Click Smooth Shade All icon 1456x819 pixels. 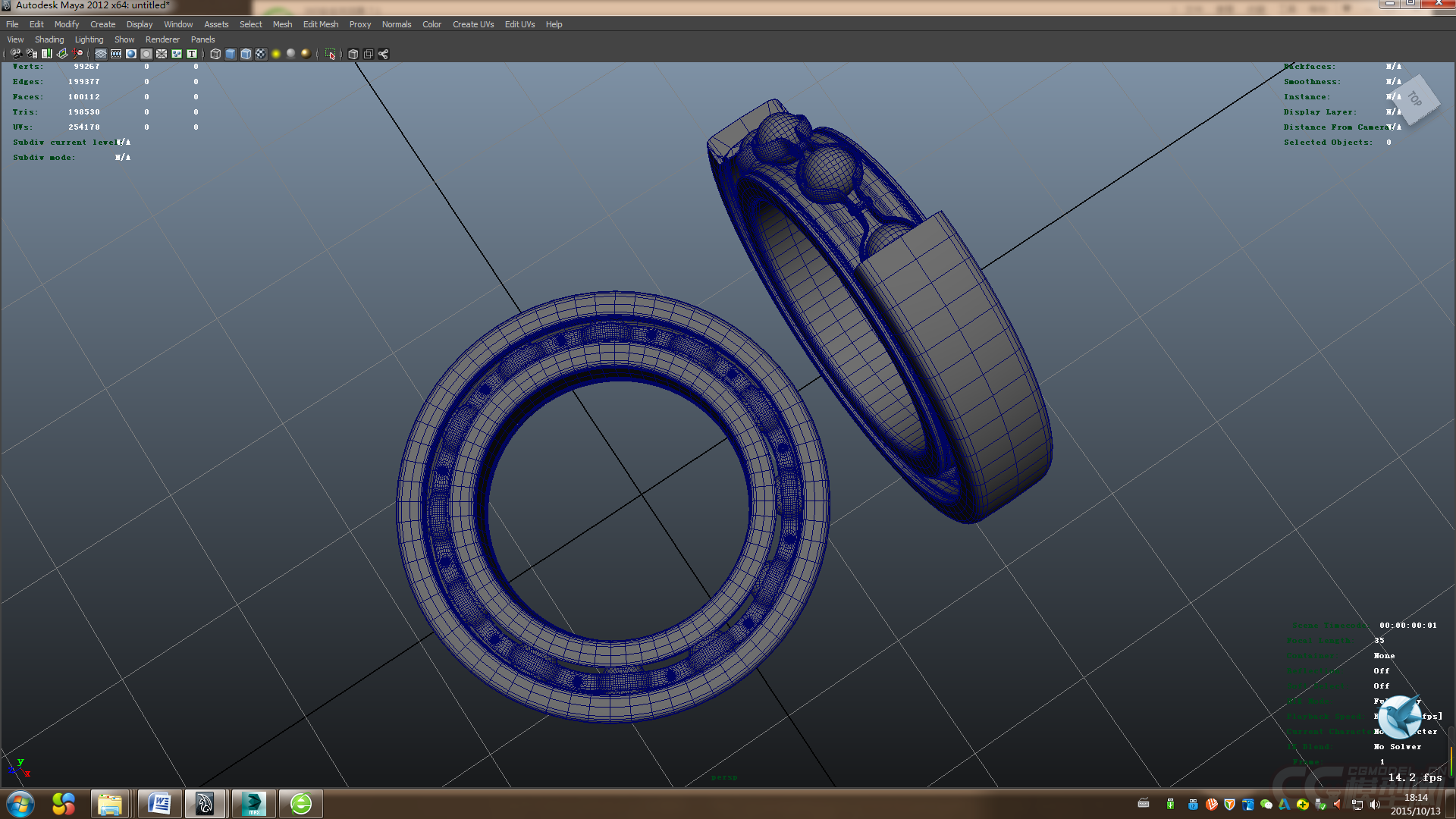pyautogui.click(x=231, y=54)
